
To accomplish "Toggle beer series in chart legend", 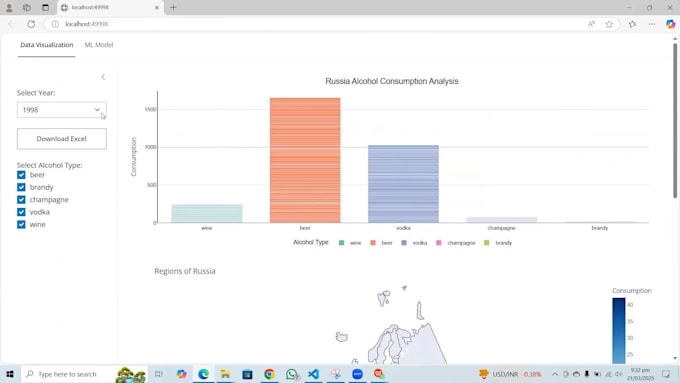I will [x=382, y=243].
